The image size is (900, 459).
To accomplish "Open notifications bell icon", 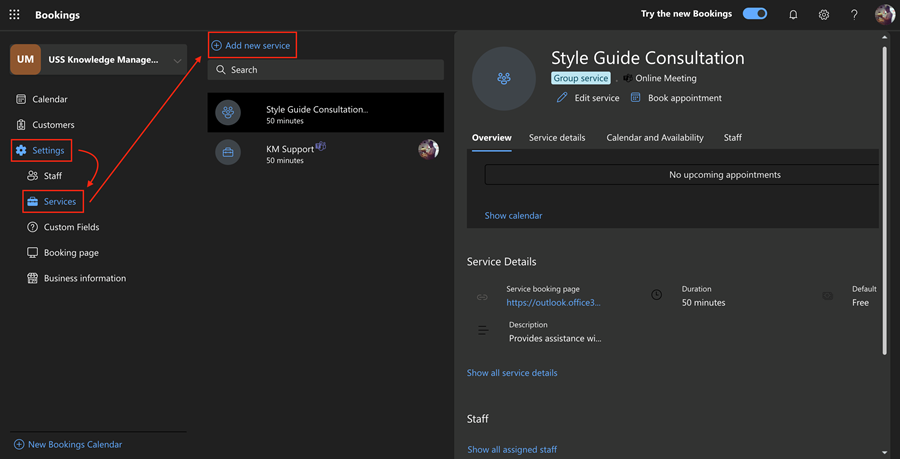I will [793, 15].
